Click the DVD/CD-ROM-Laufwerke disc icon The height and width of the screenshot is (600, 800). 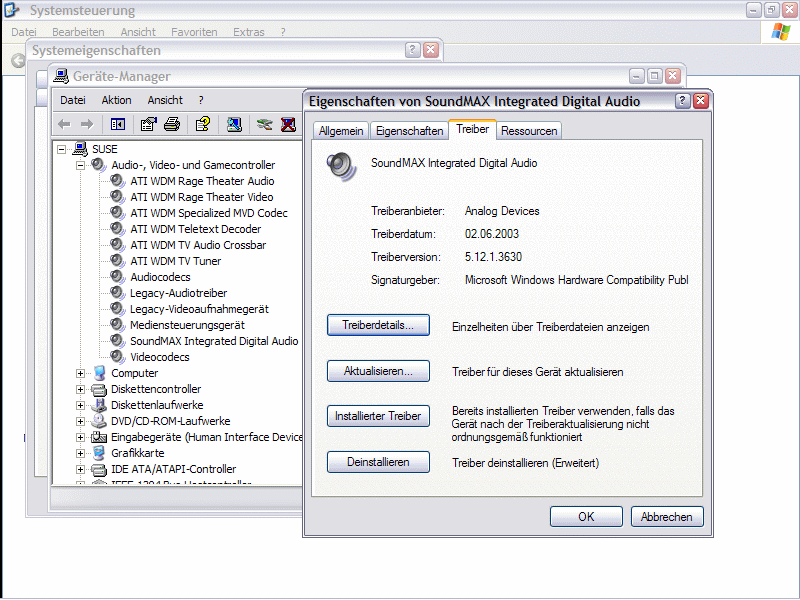pyautogui.click(x=98, y=421)
